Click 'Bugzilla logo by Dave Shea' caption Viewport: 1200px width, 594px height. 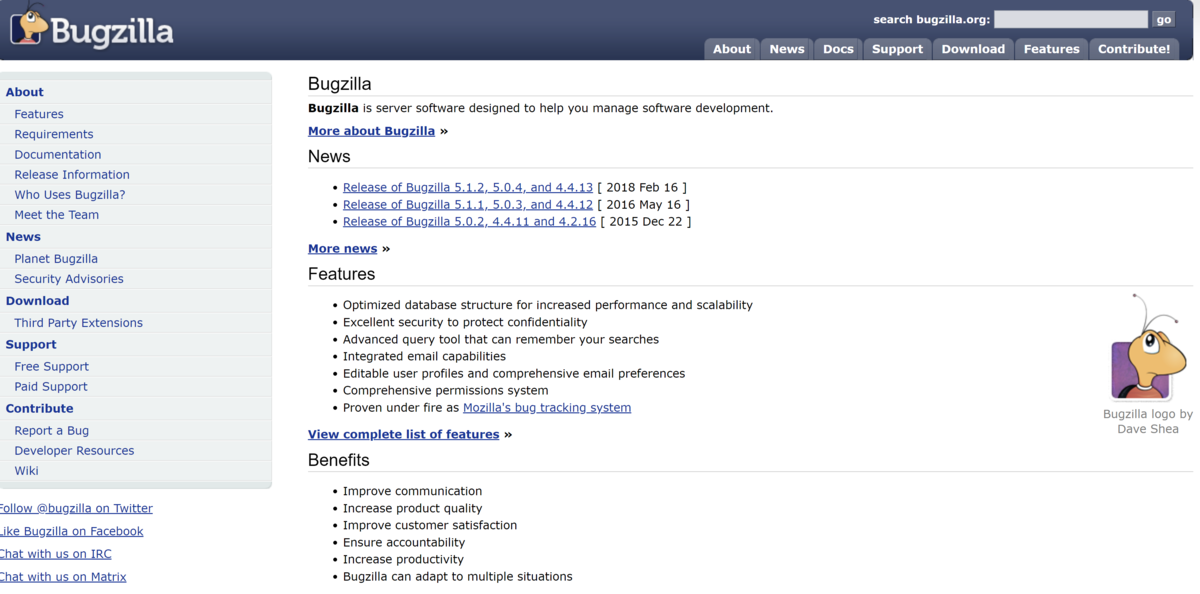pos(1148,421)
